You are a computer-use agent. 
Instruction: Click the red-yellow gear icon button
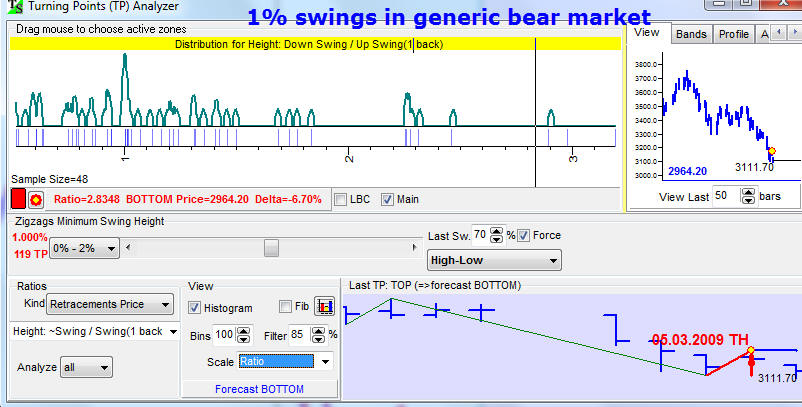tap(36, 199)
